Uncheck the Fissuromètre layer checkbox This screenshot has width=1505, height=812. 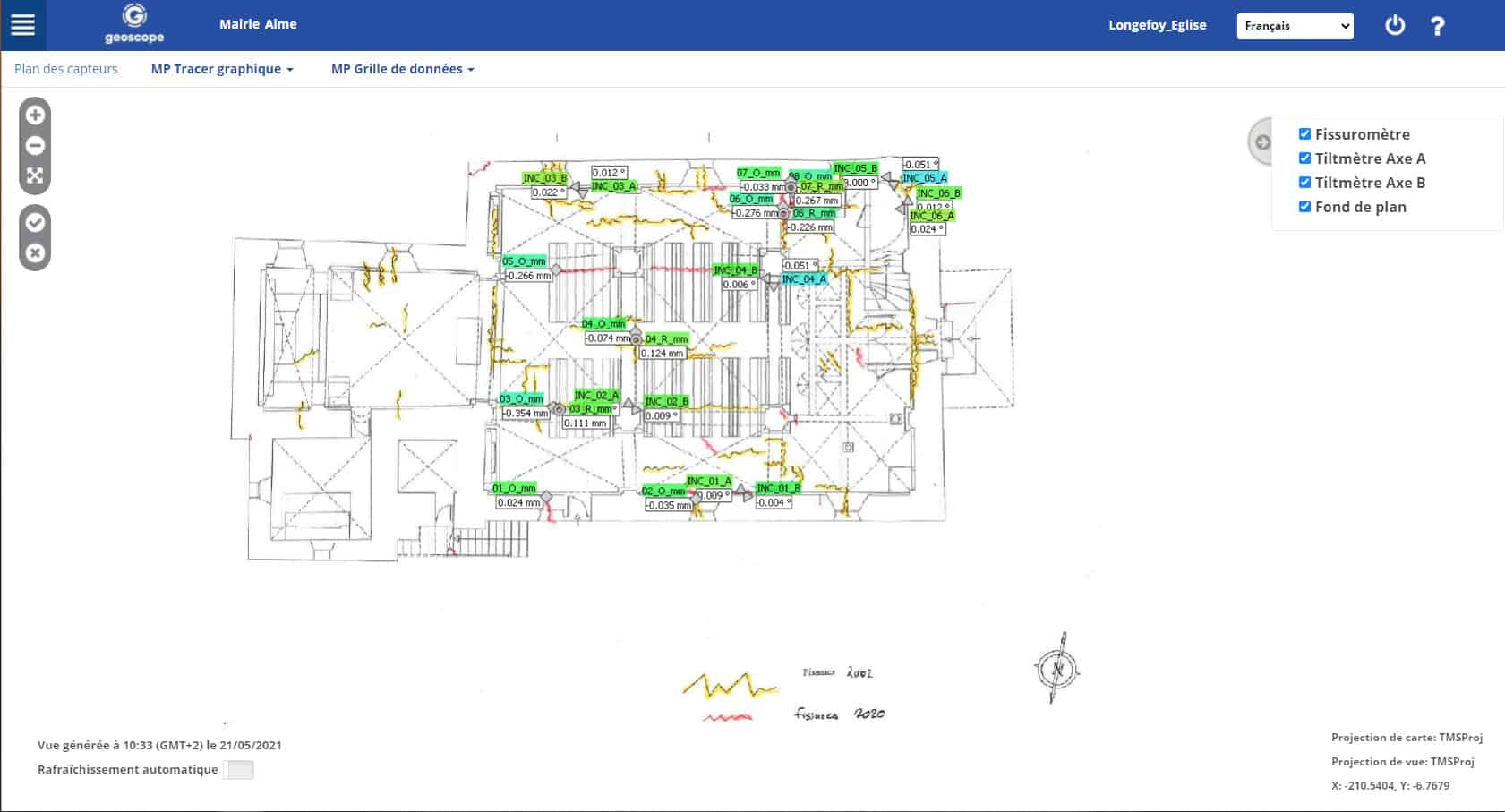coord(1304,134)
